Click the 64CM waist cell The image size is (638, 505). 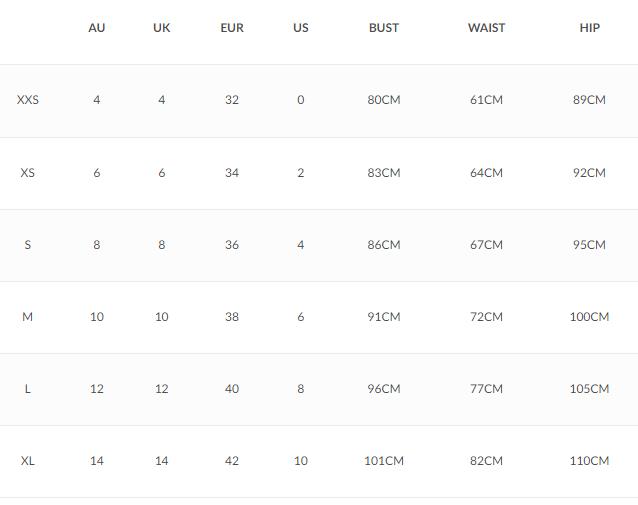[x=486, y=173]
